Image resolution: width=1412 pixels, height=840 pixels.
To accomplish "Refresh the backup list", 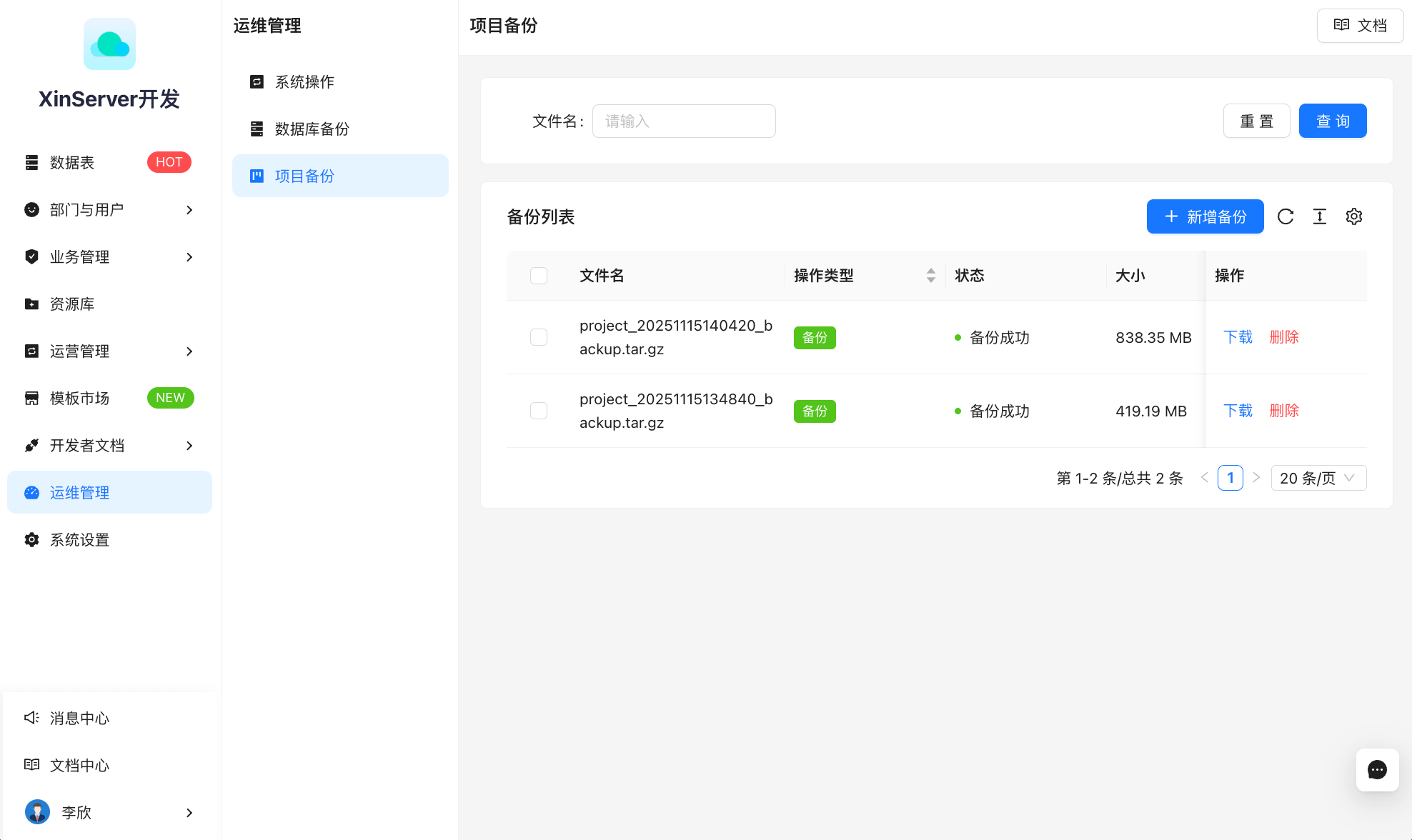I will pyautogui.click(x=1286, y=216).
